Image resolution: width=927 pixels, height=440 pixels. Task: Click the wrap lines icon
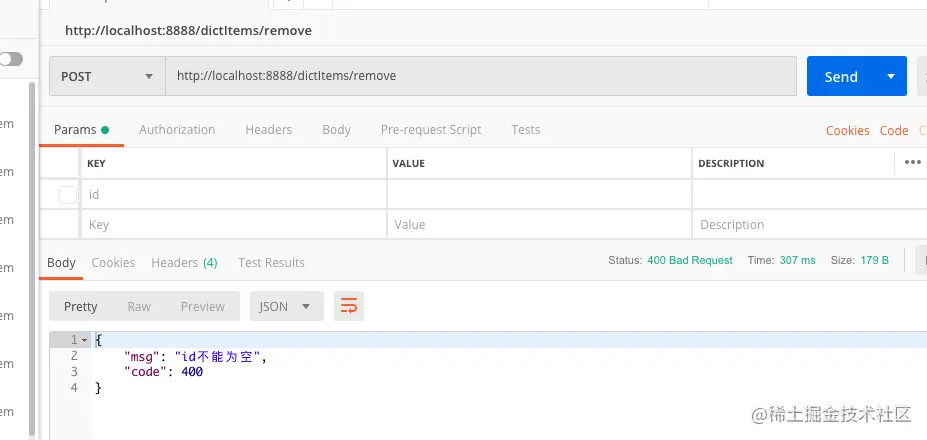pyautogui.click(x=349, y=307)
